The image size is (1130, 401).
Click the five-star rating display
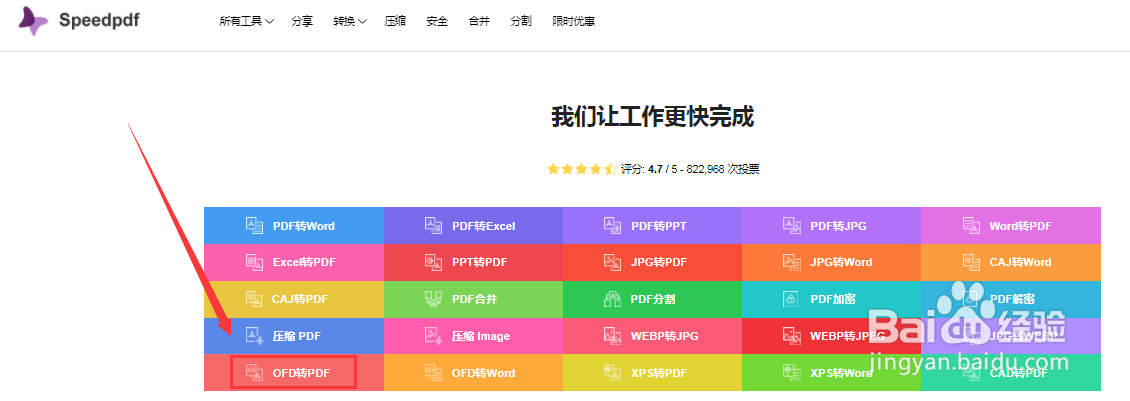(x=582, y=169)
